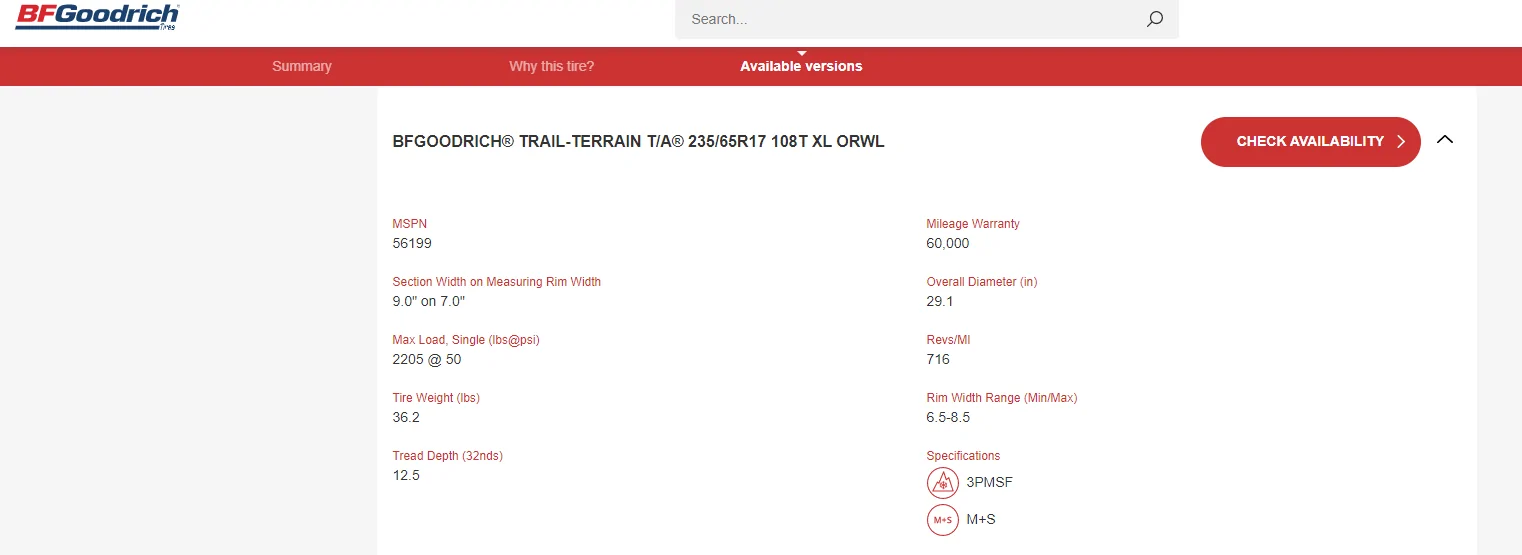Viewport: 1522px width, 555px height.
Task: Select the Available versions tab
Action: click(801, 66)
